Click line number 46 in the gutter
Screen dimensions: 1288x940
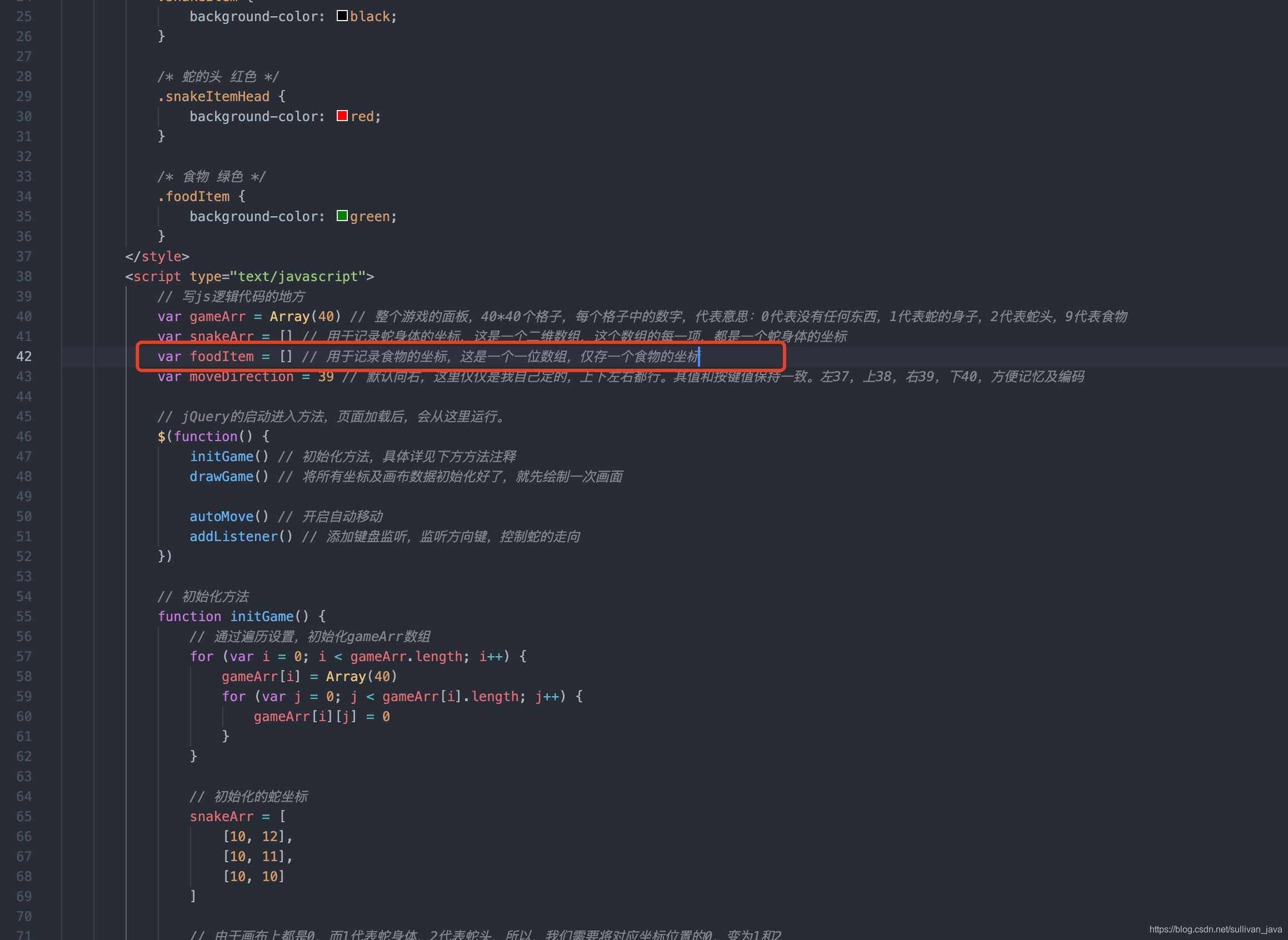click(x=24, y=437)
